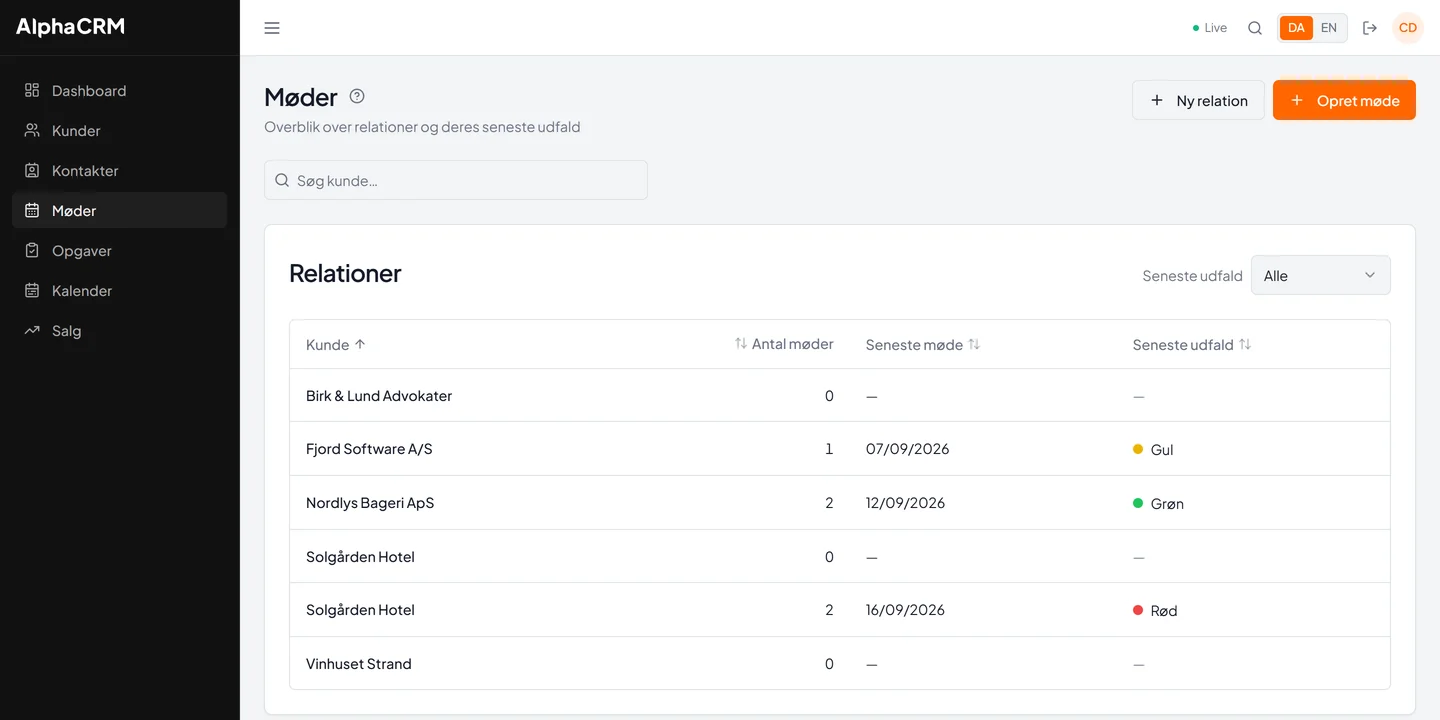Image resolution: width=1440 pixels, height=720 pixels.
Task: Click the Opgaver clipboard icon in sidebar
Action: (x=32, y=250)
